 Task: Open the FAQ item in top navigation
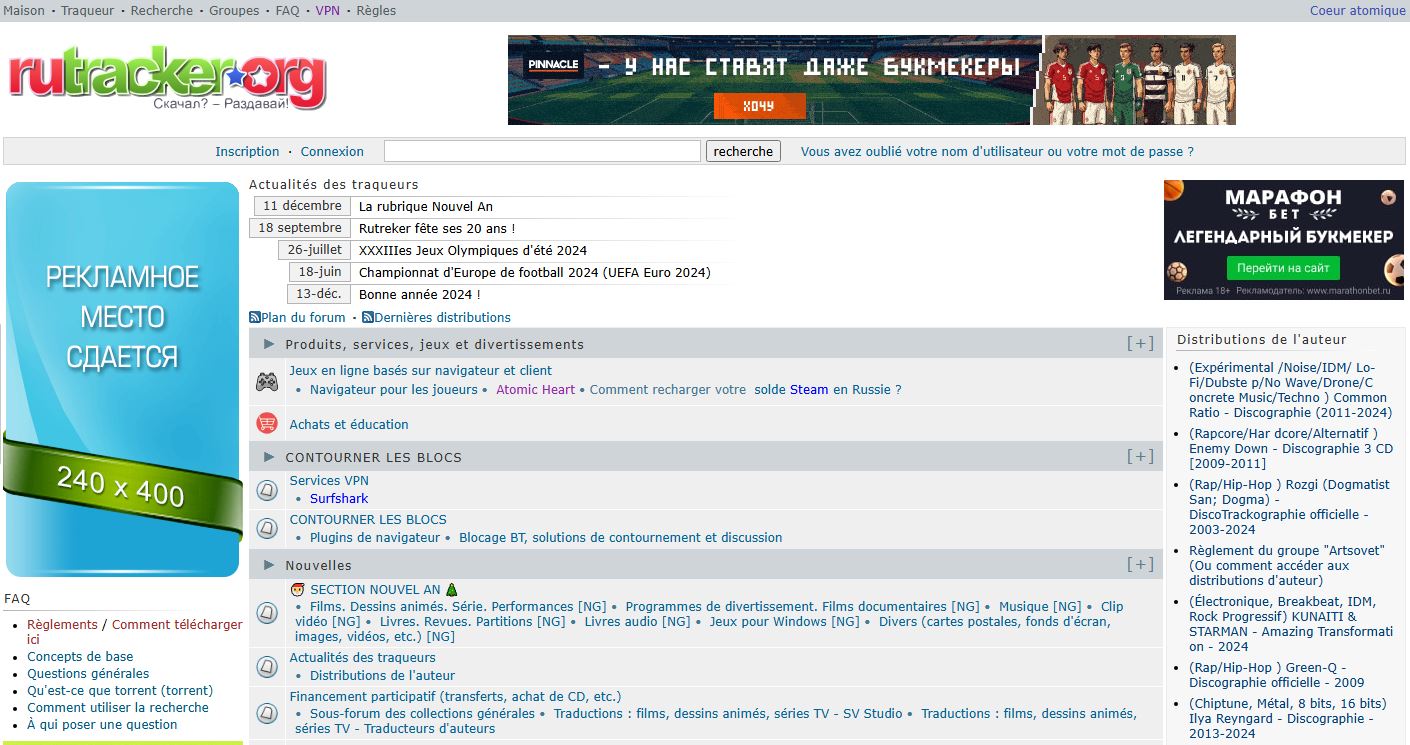pos(287,11)
